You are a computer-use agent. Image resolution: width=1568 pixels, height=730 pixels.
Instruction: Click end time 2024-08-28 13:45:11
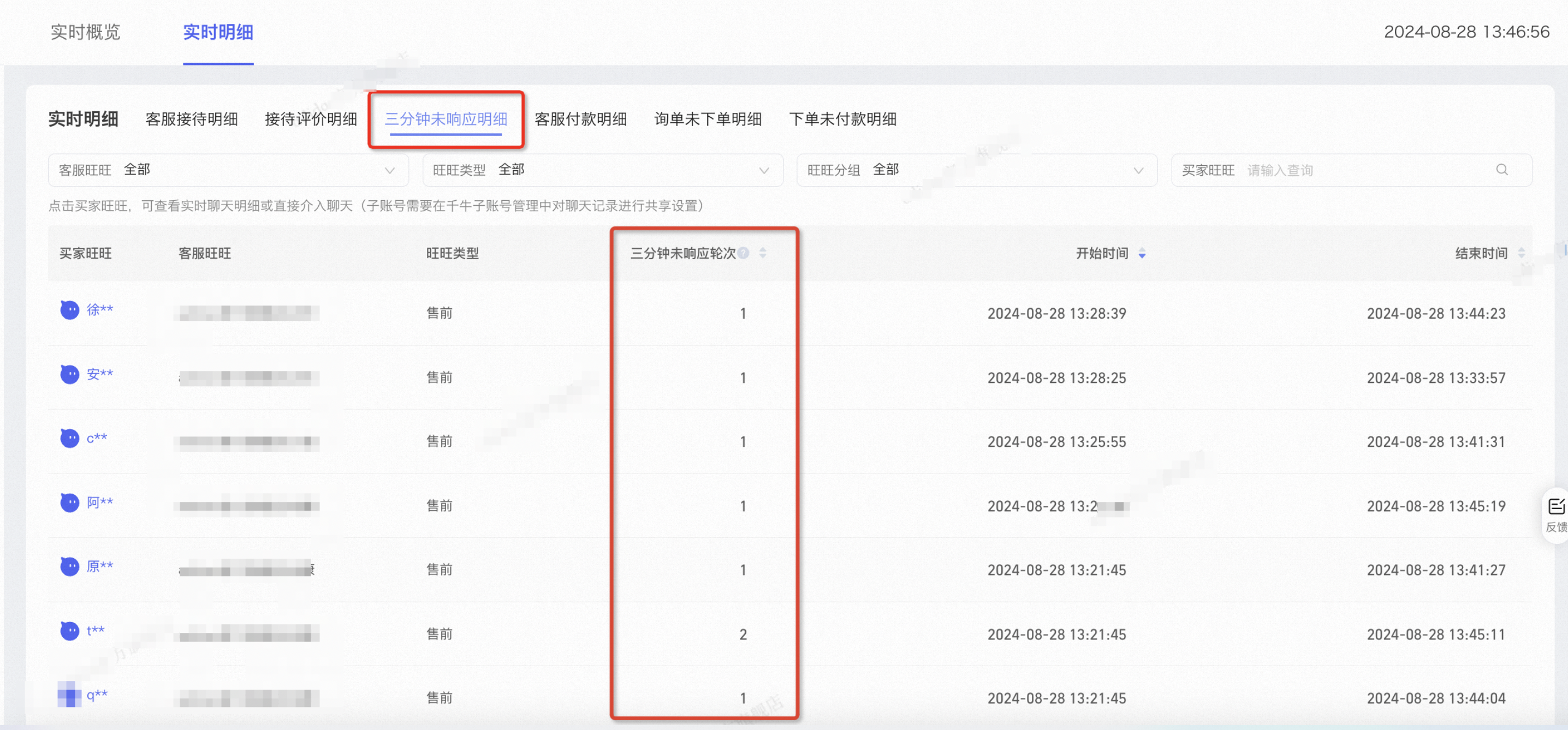(1436, 635)
